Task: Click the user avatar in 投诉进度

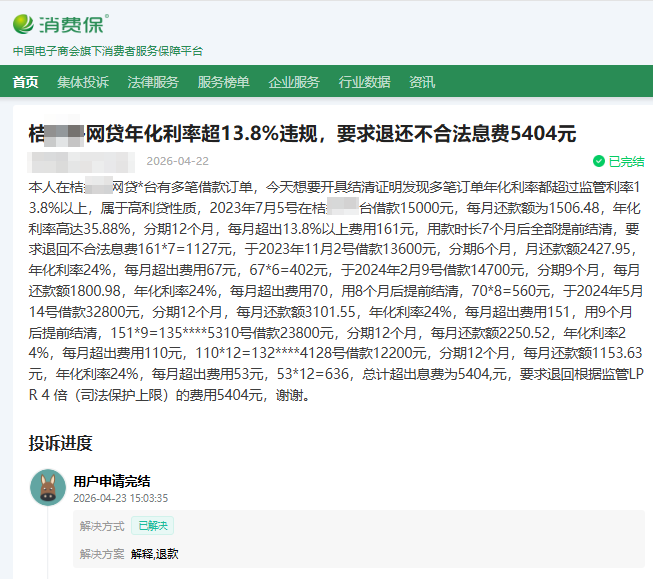Action: coord(48,487)
